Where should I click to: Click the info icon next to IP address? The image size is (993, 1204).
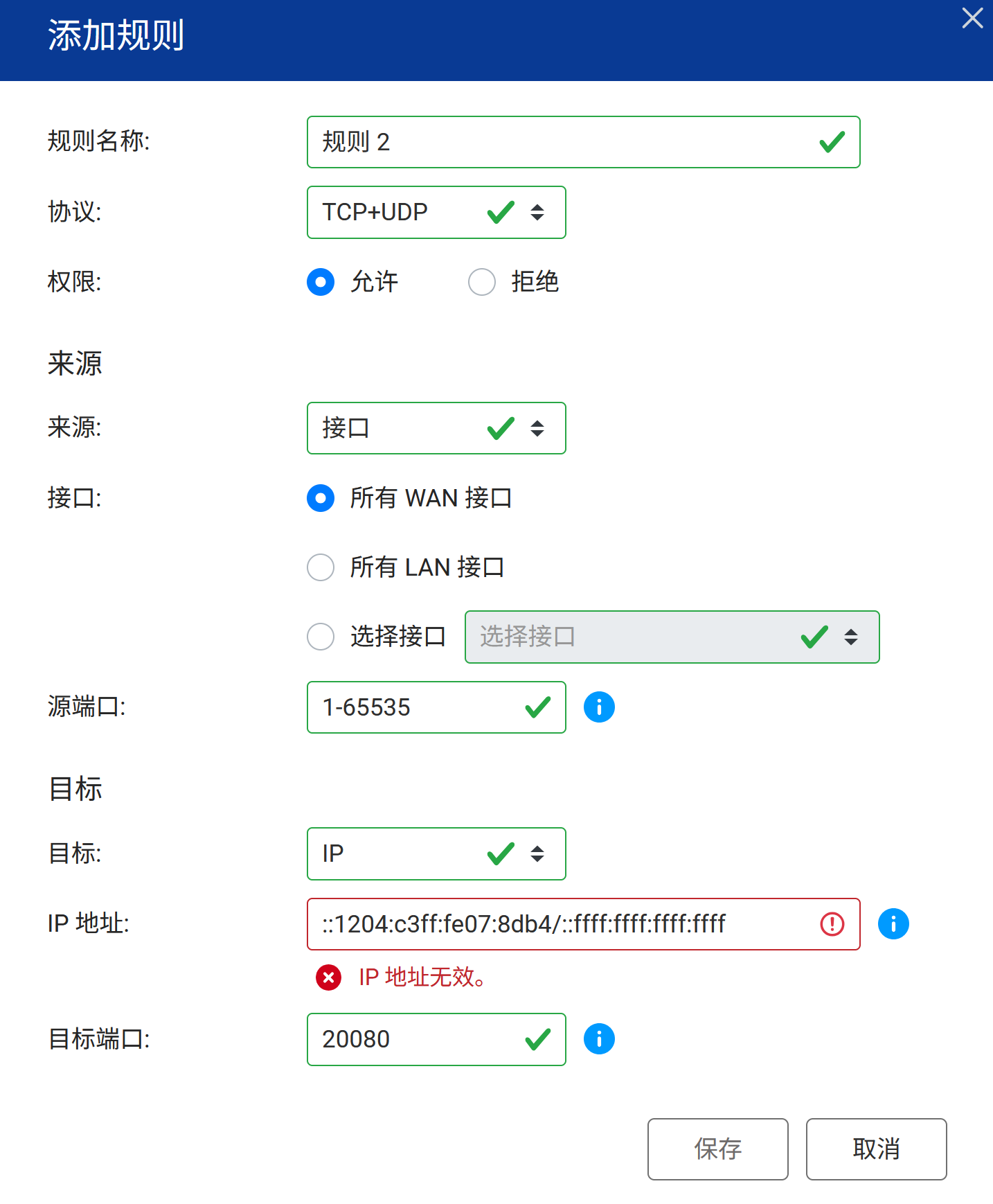click(x=893, y=924)
